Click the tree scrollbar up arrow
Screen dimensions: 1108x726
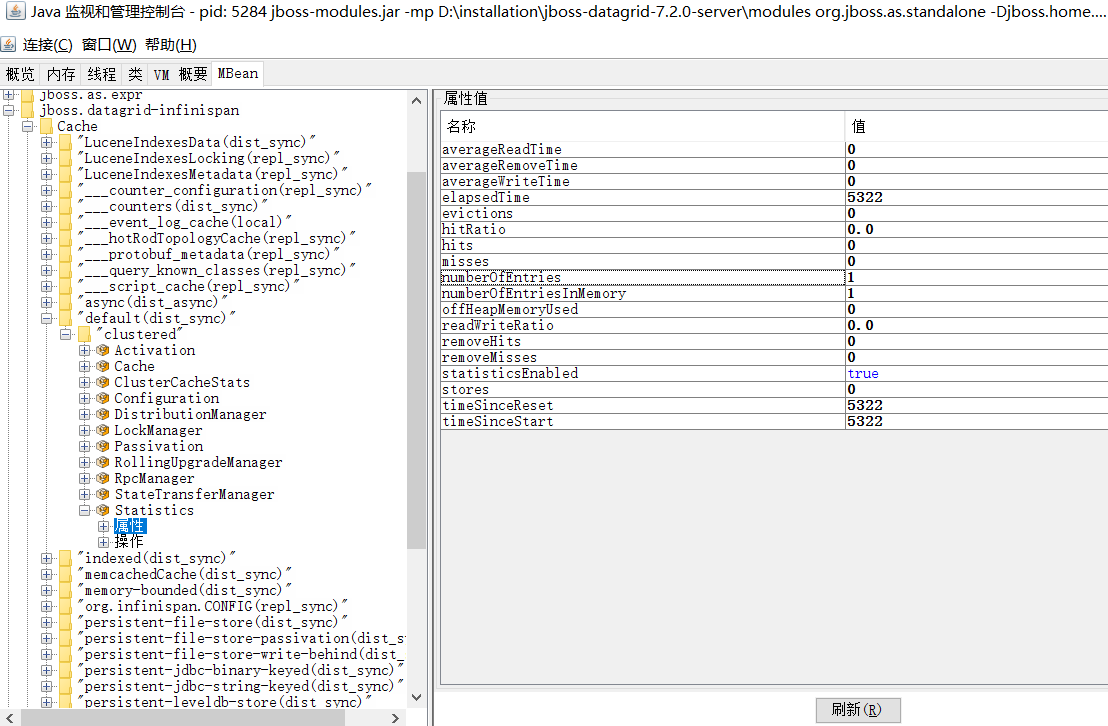click(x=416, y=100)
